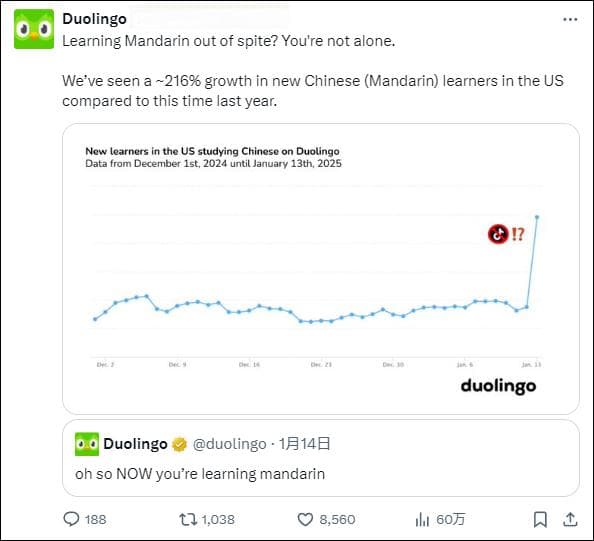
Task: Open the @duolingo handle link
Action: pyautogui.click(x=230, y=444)
